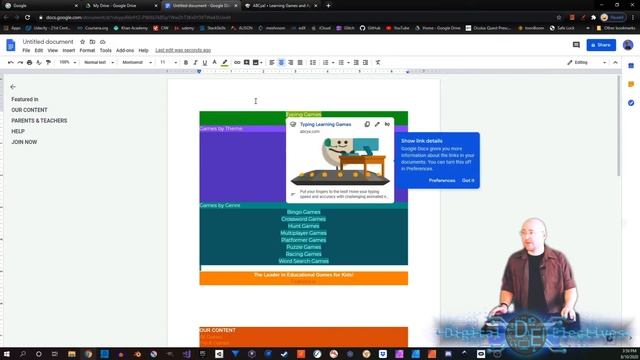
Task: Clear formatting with the toolbar icon
Action: coord(378,62)
